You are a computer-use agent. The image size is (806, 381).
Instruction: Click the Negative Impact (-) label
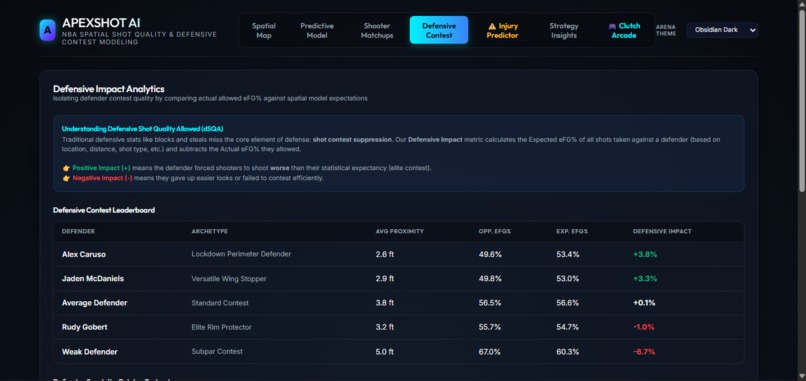coord(102,178)
